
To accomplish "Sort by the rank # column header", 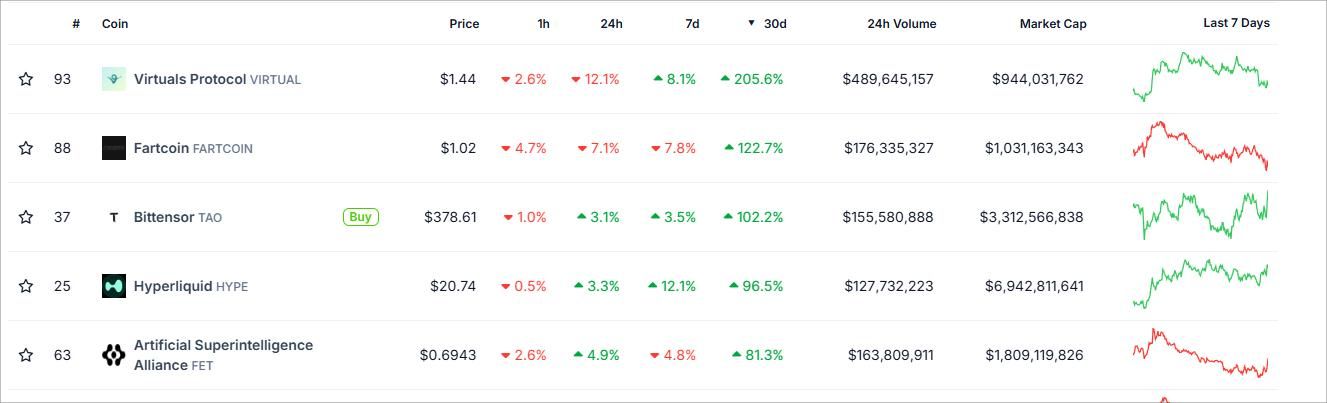I will point(76,23).
